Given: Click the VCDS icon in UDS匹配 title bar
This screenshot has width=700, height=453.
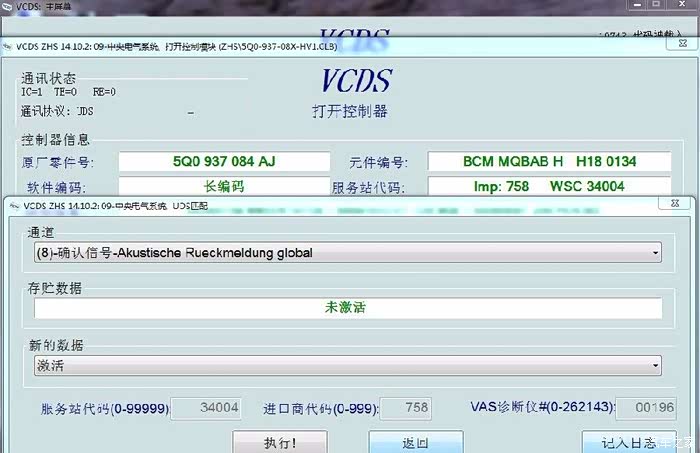Looking at the screenshot, I should 15,206.
